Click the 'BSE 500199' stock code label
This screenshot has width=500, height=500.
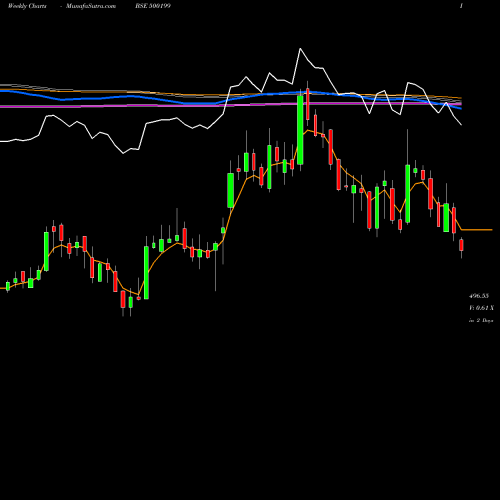[x=153, y=6]
